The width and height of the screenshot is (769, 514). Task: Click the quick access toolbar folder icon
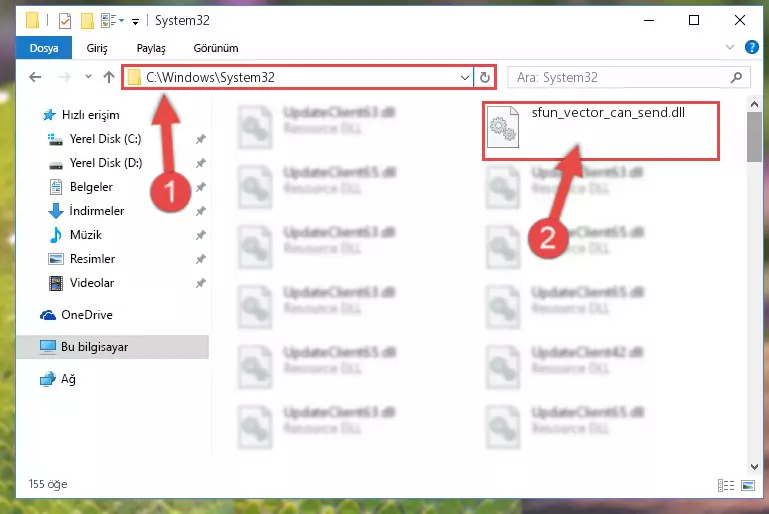click(x=87, y=21)
